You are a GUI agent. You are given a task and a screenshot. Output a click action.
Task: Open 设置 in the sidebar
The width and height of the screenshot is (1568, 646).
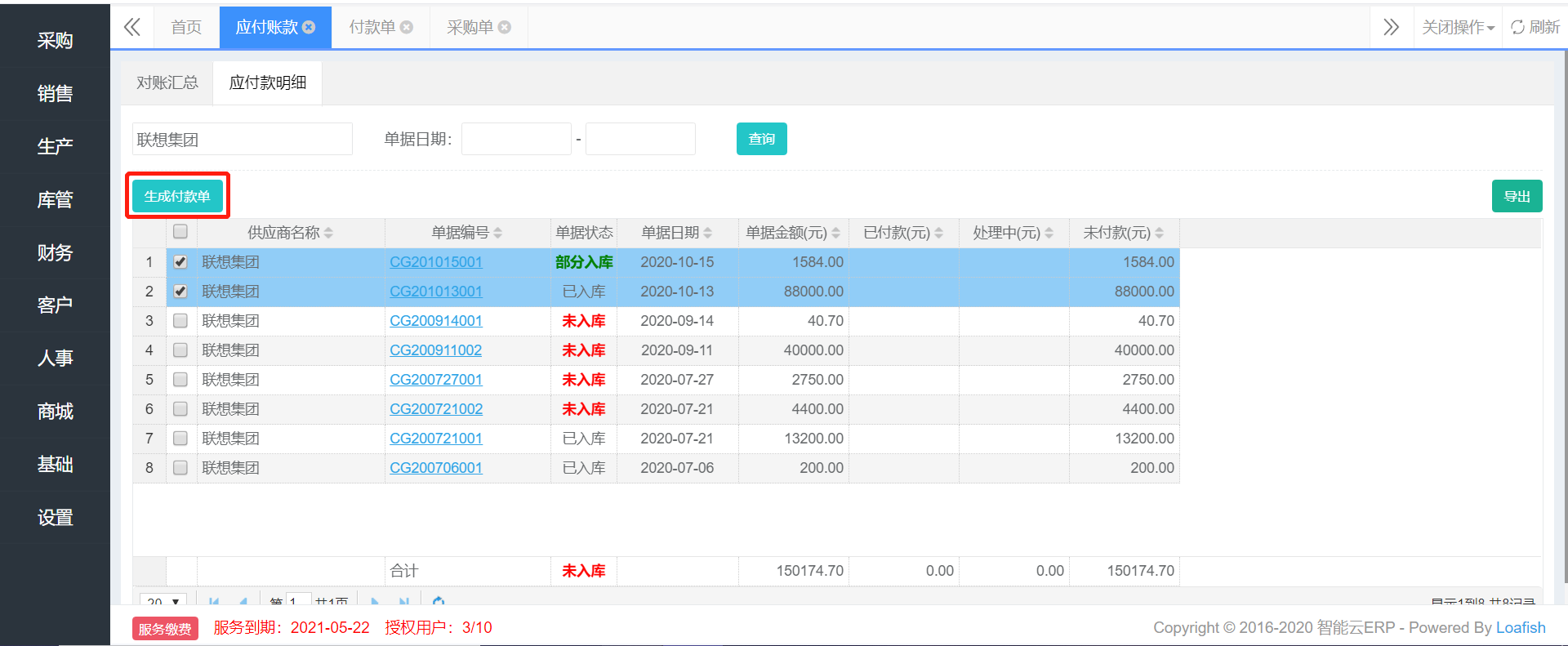click(x=55, y=517)
